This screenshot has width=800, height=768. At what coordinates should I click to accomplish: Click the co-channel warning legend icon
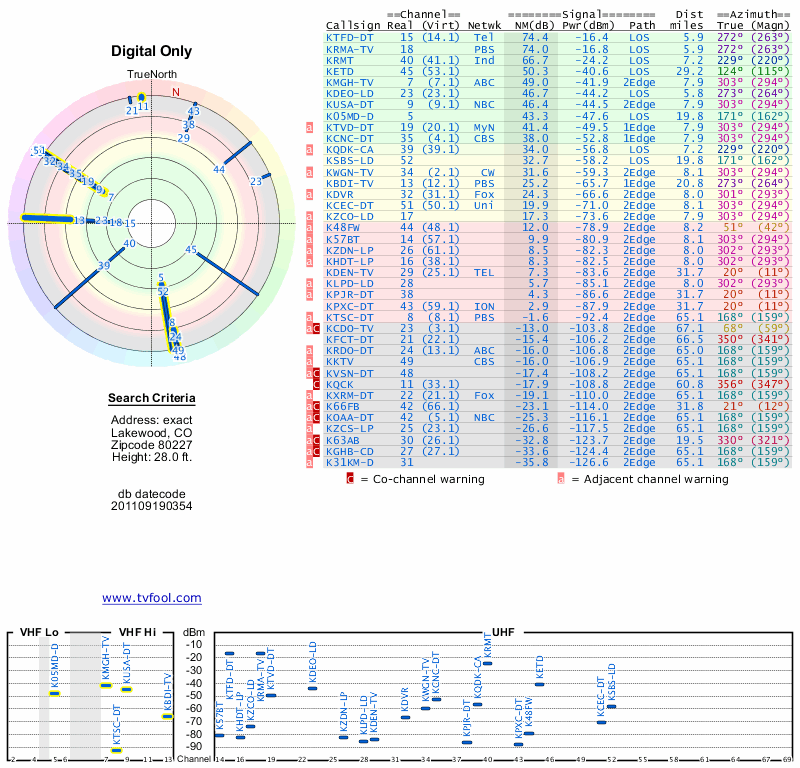(350, 479)
